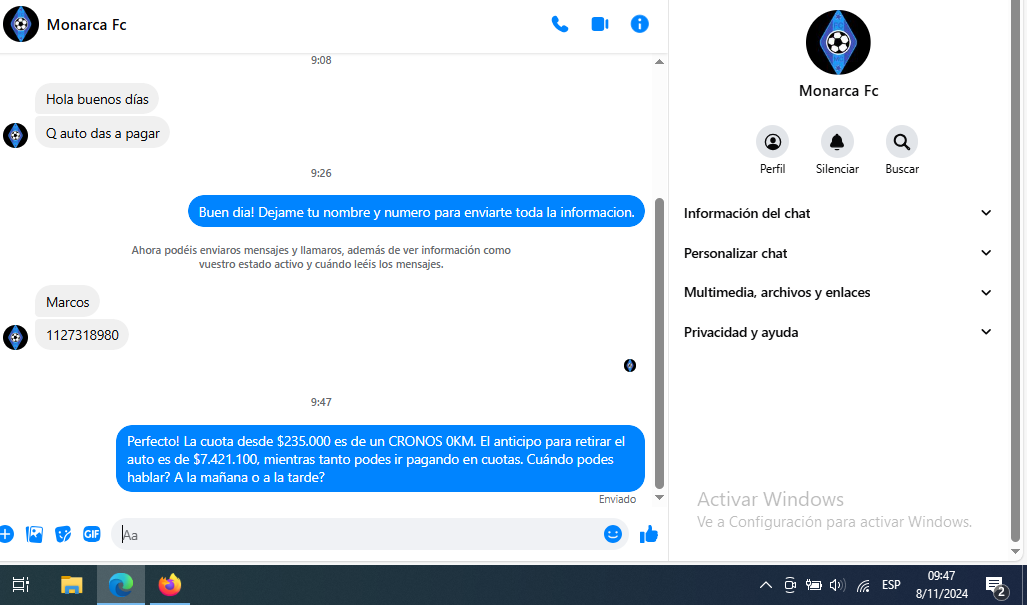1027x605 pixels.
Task: Switch to Firefox in taskbar
Action: coord(170,585)
